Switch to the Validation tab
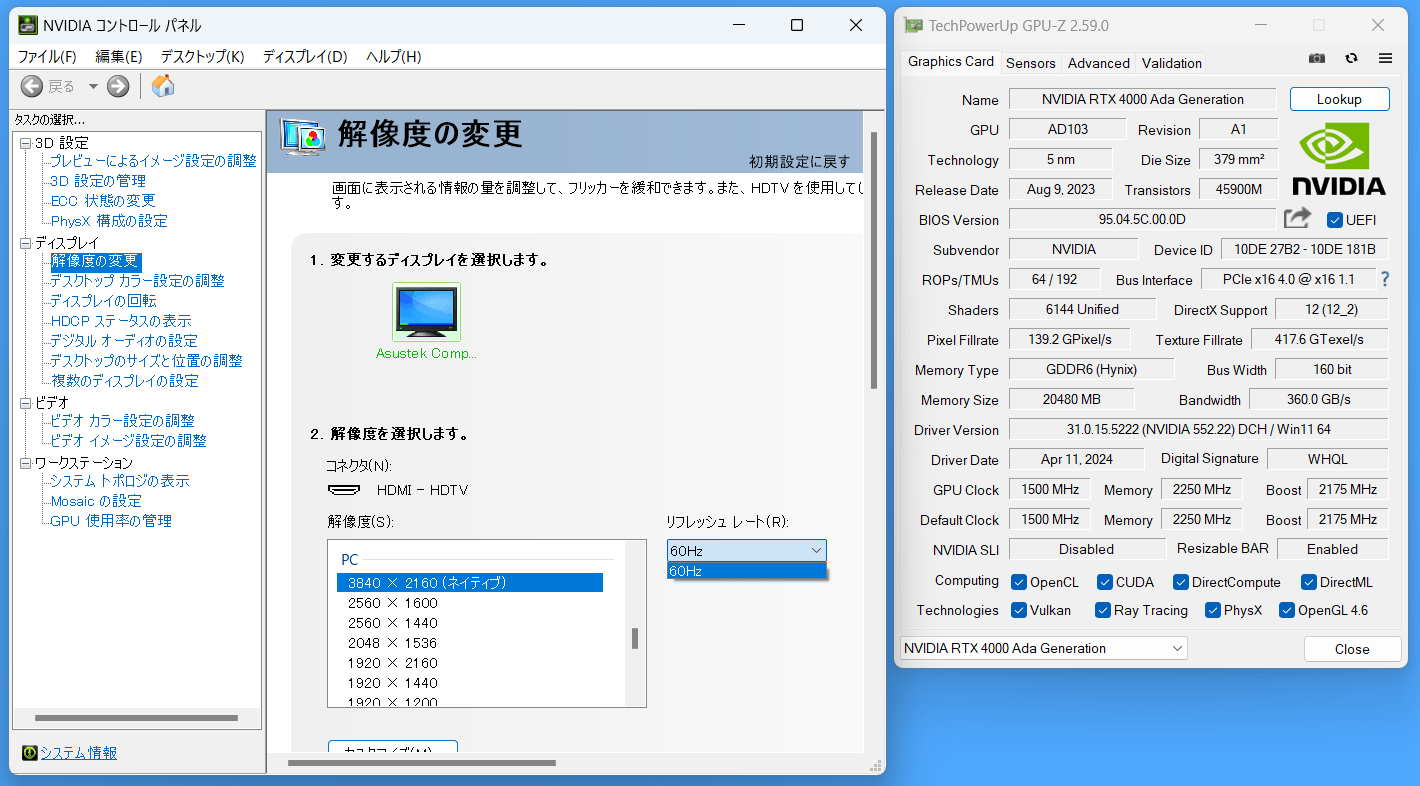 pos(1171,62)
